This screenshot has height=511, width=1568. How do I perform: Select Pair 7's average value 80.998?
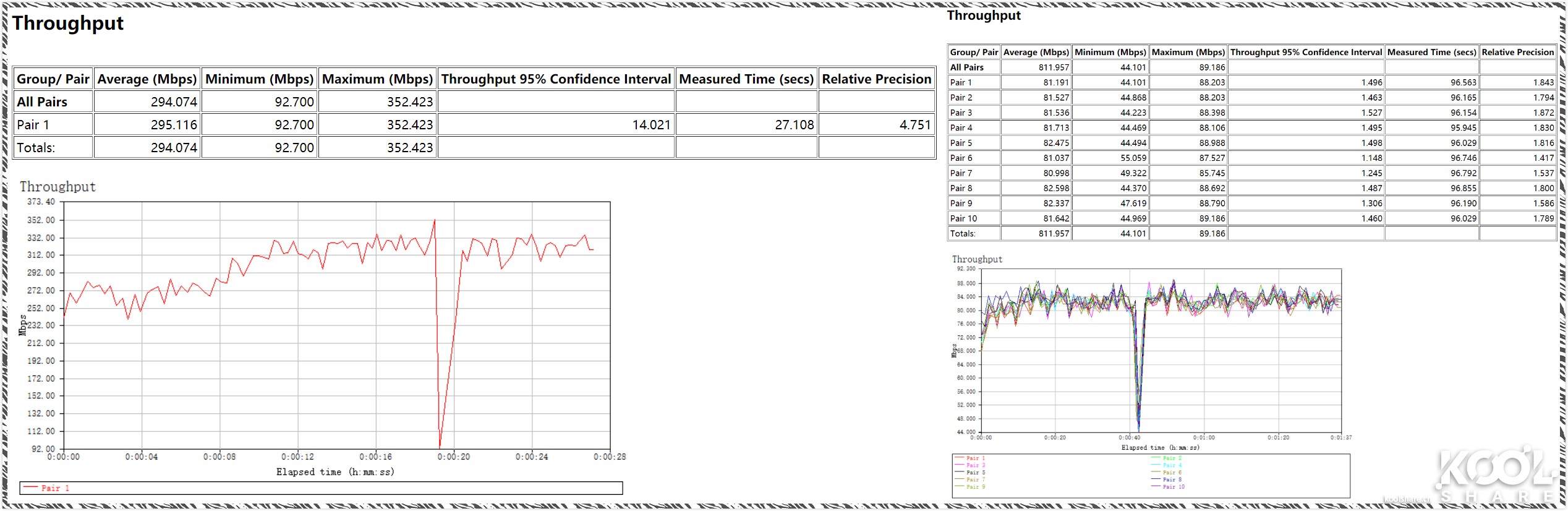pyautogui.click(x=1056, y=173)
